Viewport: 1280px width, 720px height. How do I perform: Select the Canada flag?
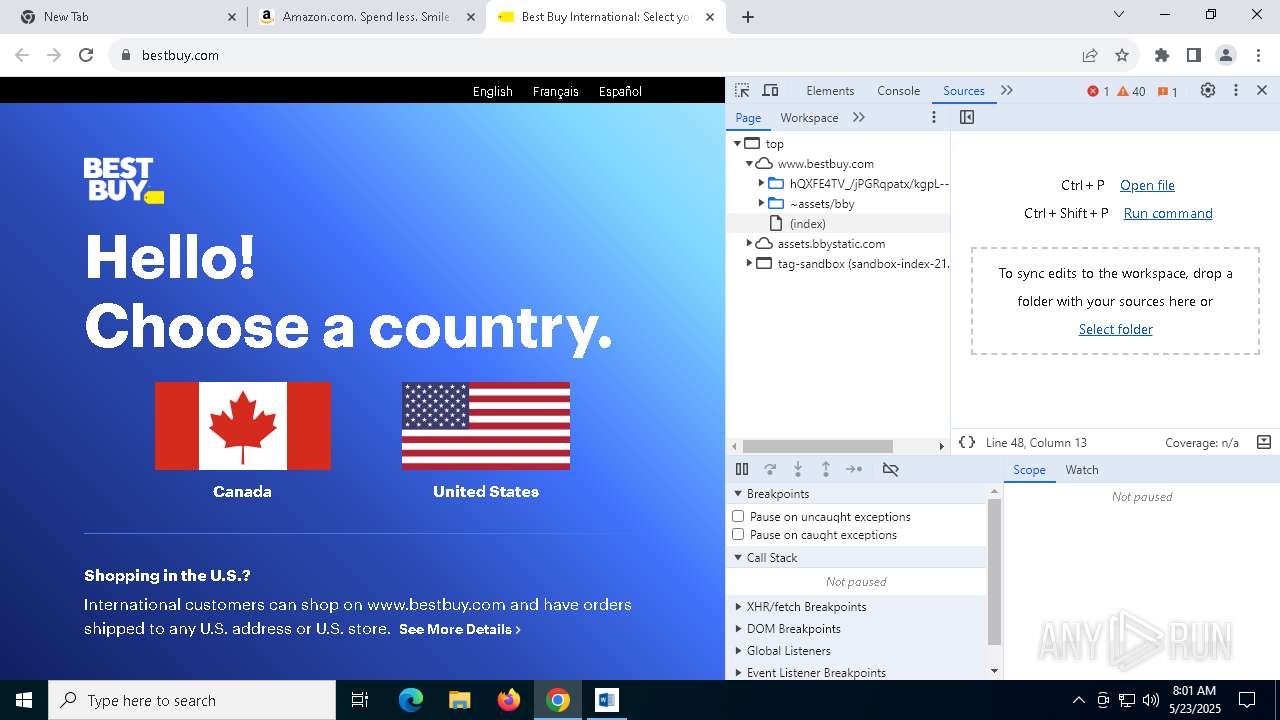(x=242, y=426)
